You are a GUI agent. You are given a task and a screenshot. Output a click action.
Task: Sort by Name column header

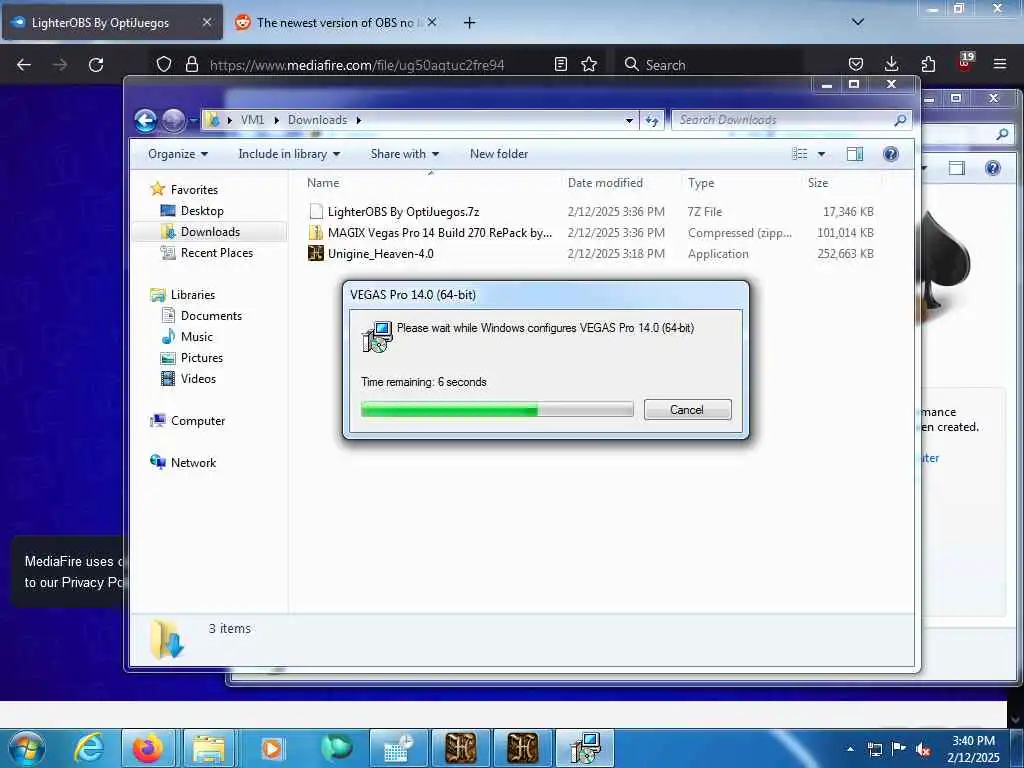[430, 183]
